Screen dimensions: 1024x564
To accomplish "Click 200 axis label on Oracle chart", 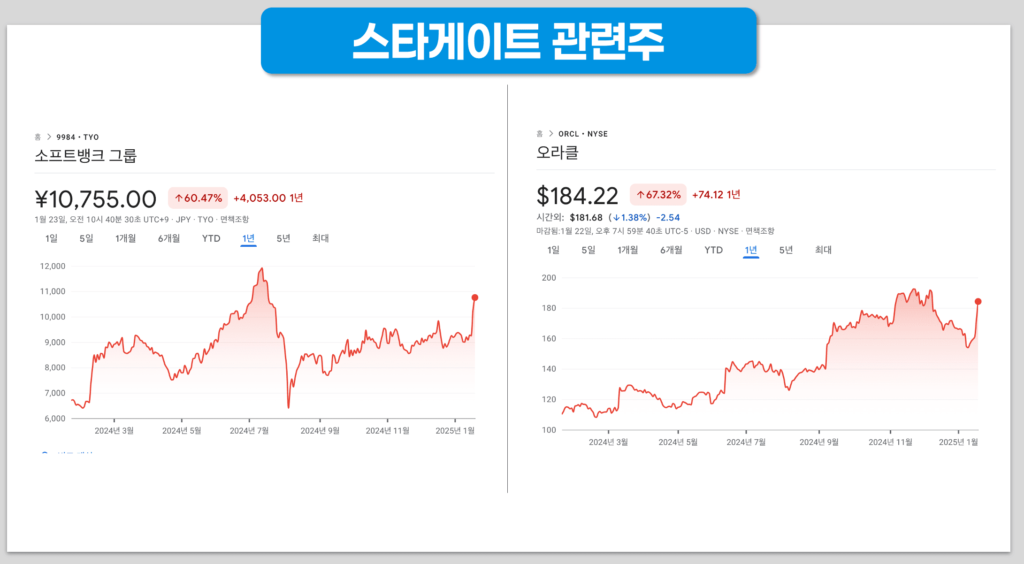I will tap(549, 278).
